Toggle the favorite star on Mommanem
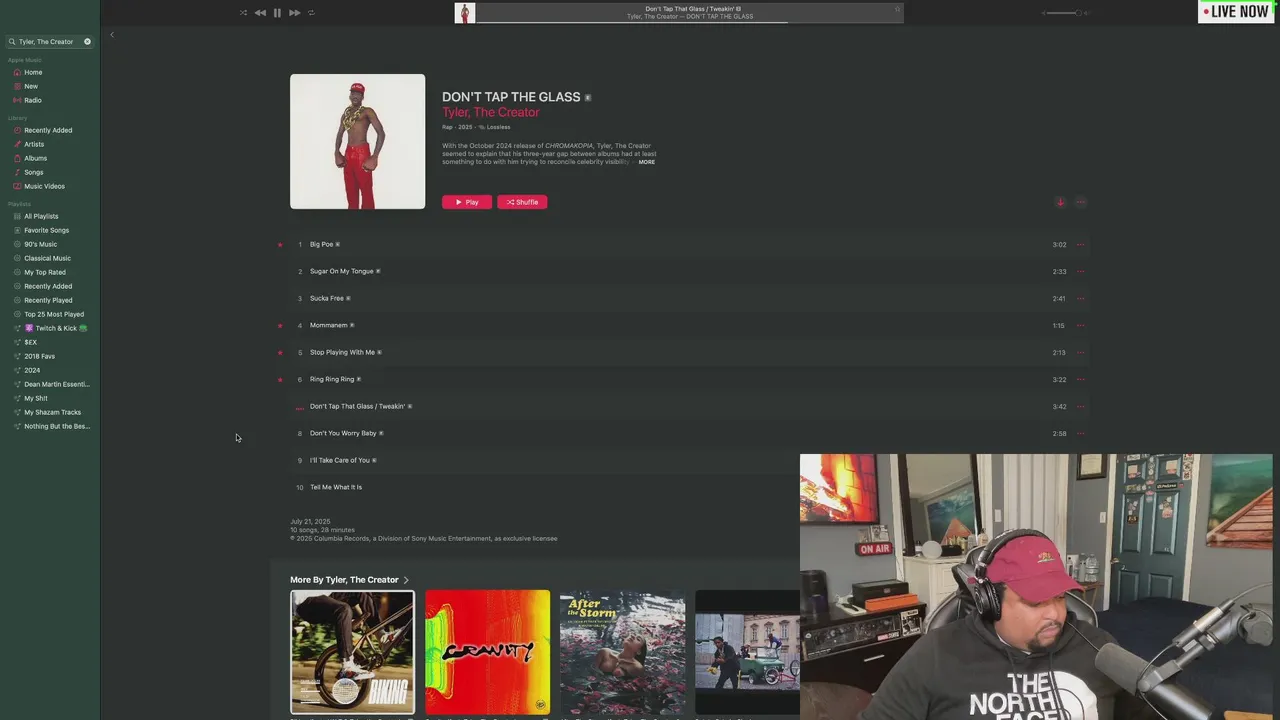Image resolution: width=1280 pixels, height=720 pixels. click(x=280, y=326)
